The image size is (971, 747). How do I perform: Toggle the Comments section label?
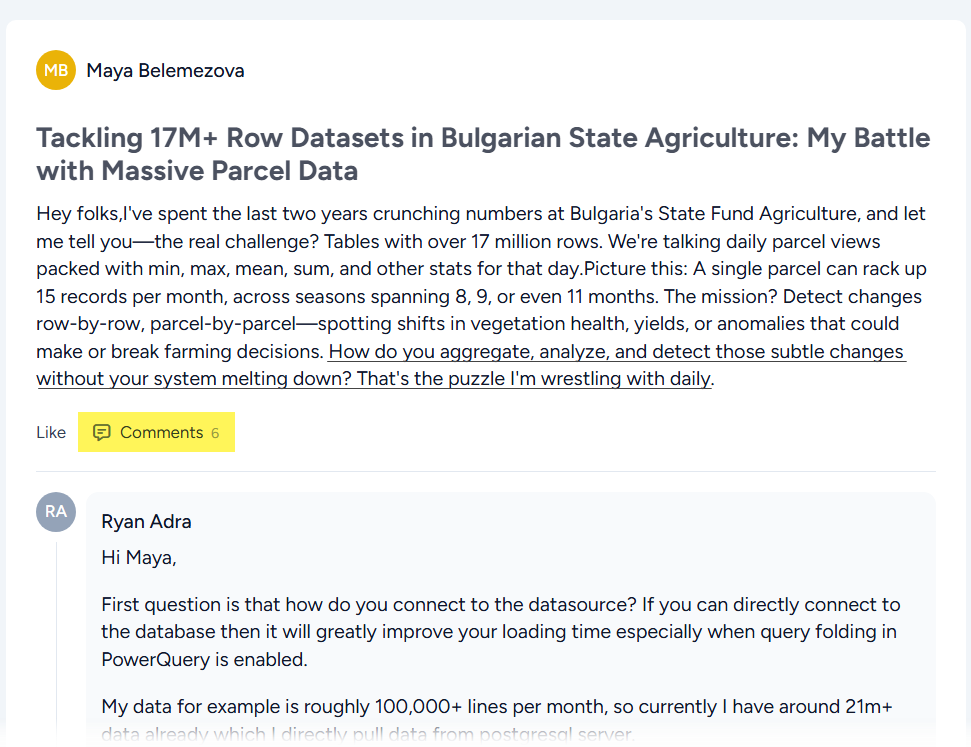pyautogui.click(x=161, y=433)
